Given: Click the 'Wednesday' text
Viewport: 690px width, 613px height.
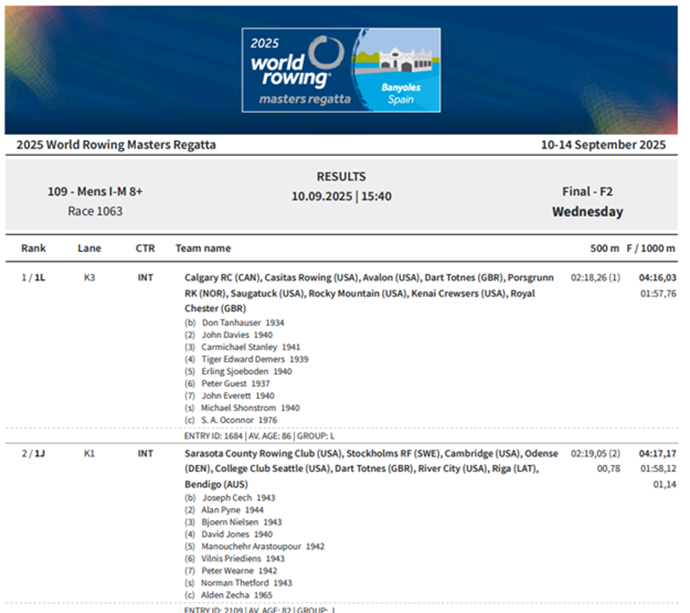Looking at the screenshot, I should [587, 212].
